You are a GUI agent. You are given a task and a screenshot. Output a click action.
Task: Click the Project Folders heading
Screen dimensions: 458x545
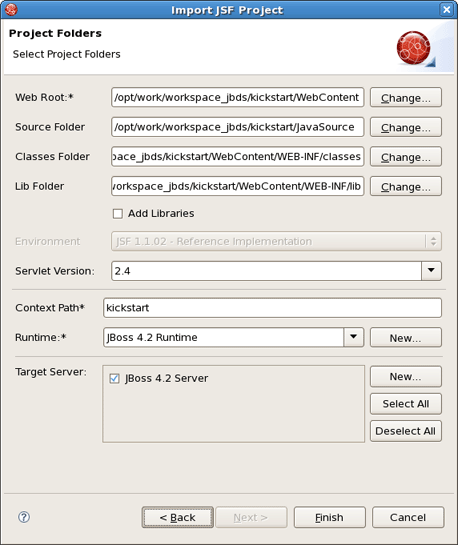point(55,33)
